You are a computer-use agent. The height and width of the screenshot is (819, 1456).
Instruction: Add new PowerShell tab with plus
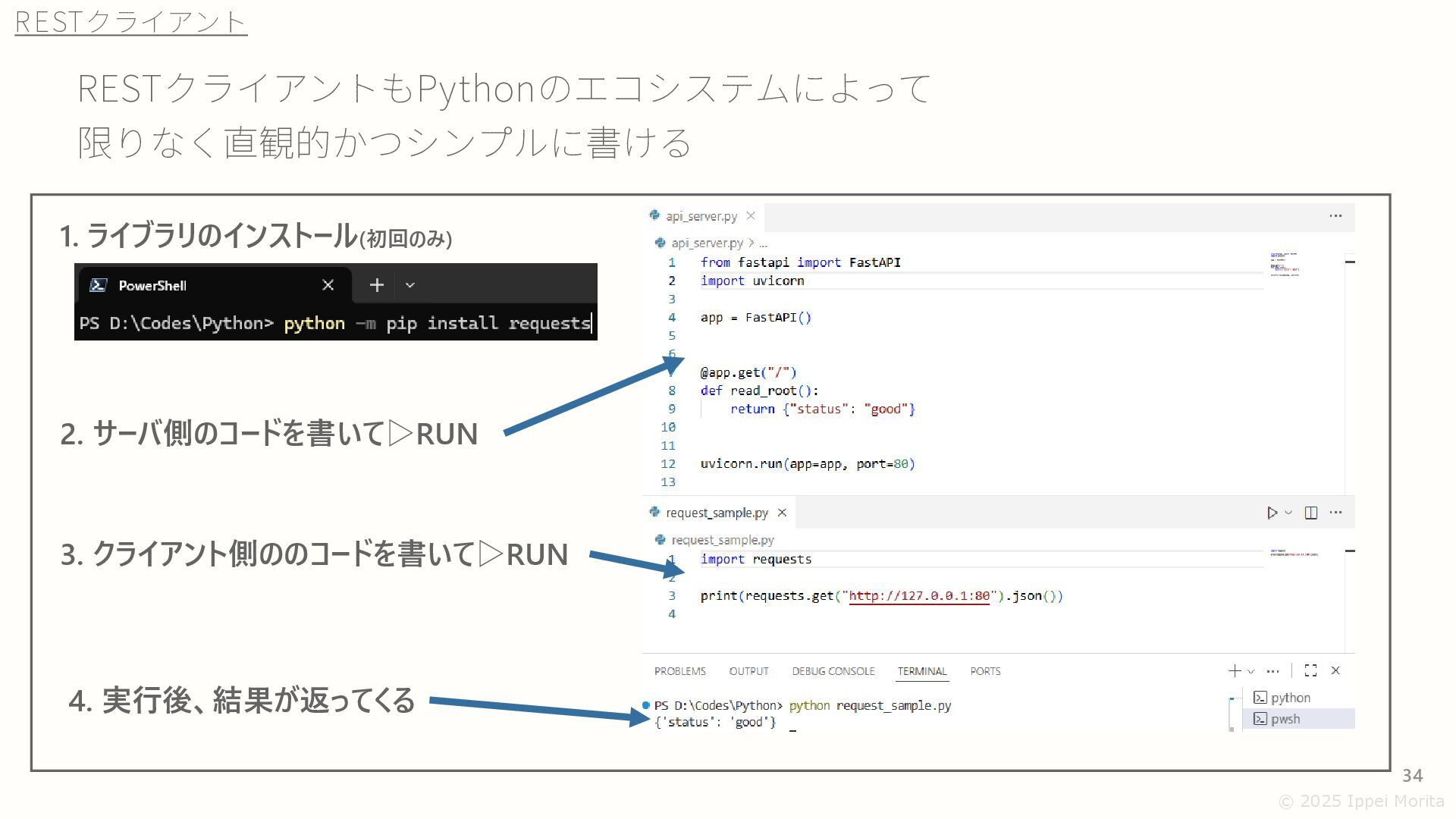click(x=377, y=285)
